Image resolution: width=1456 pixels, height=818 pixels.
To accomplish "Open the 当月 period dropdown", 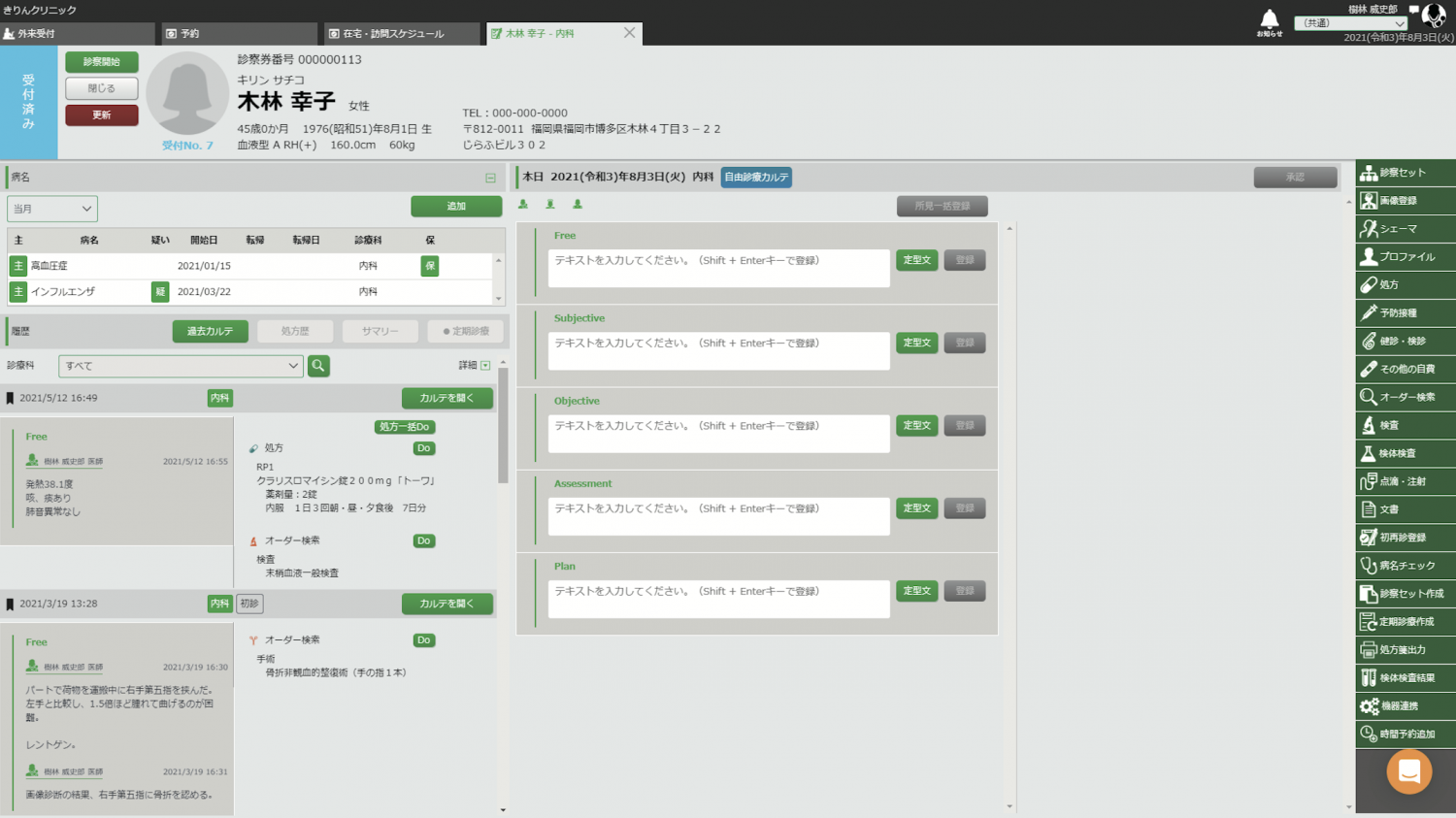I will point(52,209).
